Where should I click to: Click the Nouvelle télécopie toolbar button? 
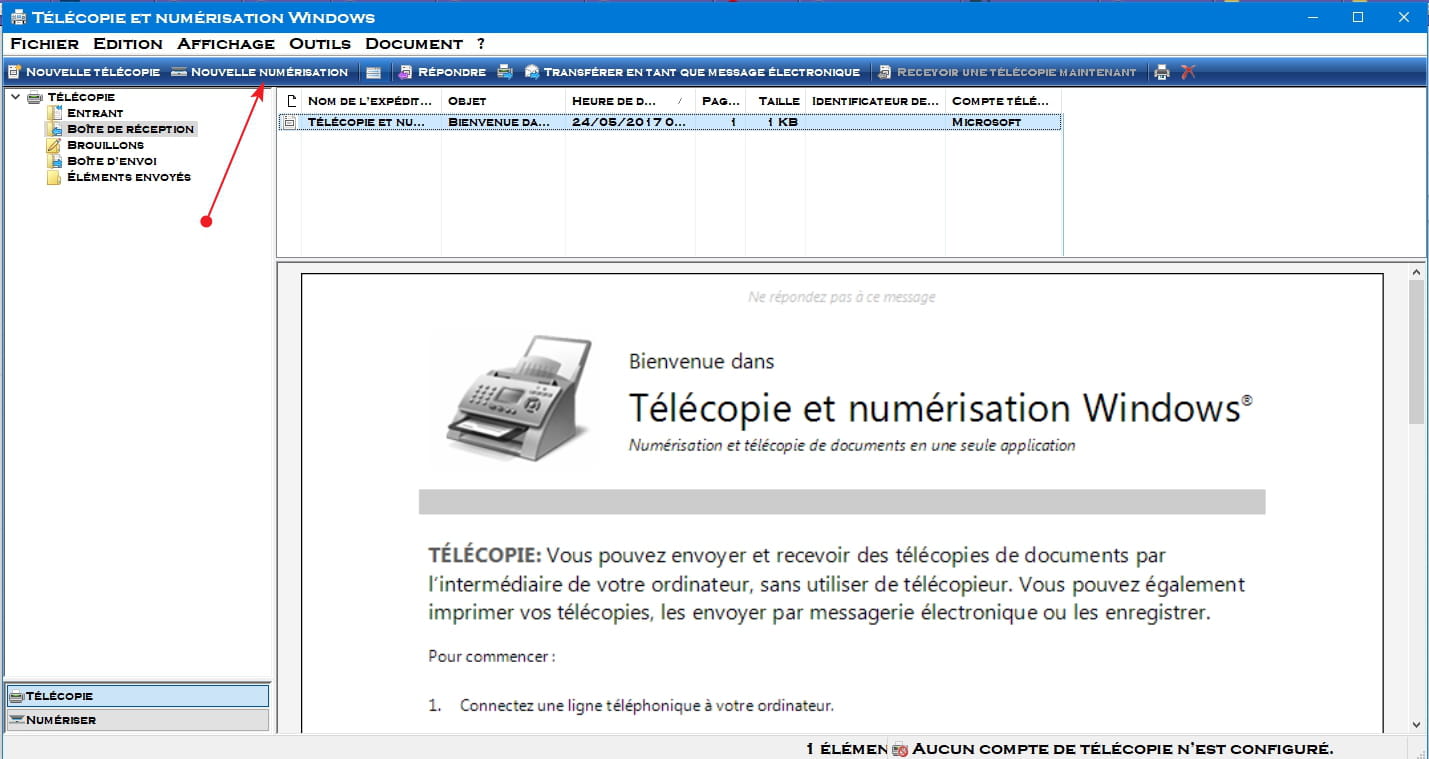[x=84, y=72]
